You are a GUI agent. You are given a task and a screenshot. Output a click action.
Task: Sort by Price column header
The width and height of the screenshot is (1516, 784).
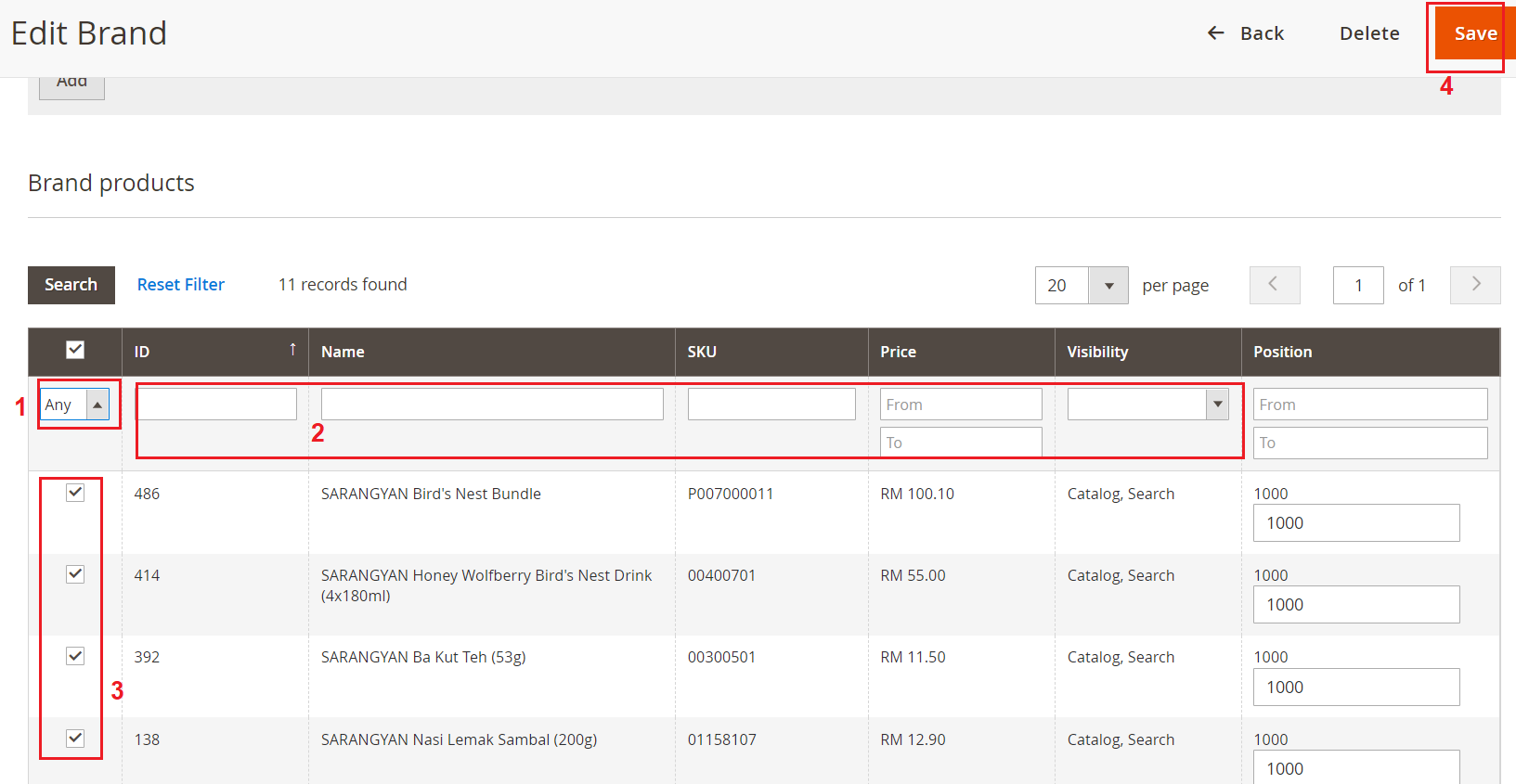[898, 352]
